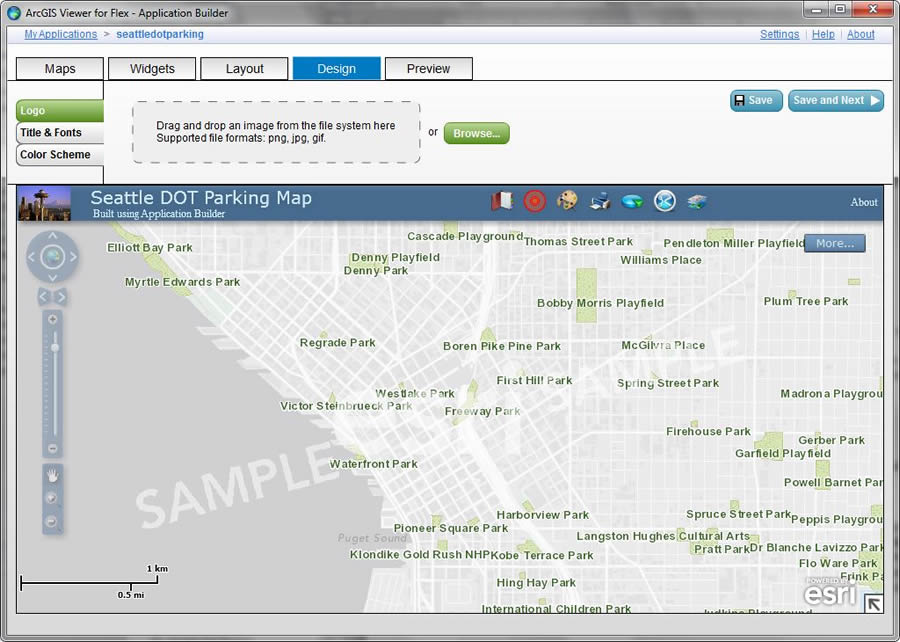
Task: Maximize the Application Builder window
Action: pyautogui.click(x=840, y=9)
